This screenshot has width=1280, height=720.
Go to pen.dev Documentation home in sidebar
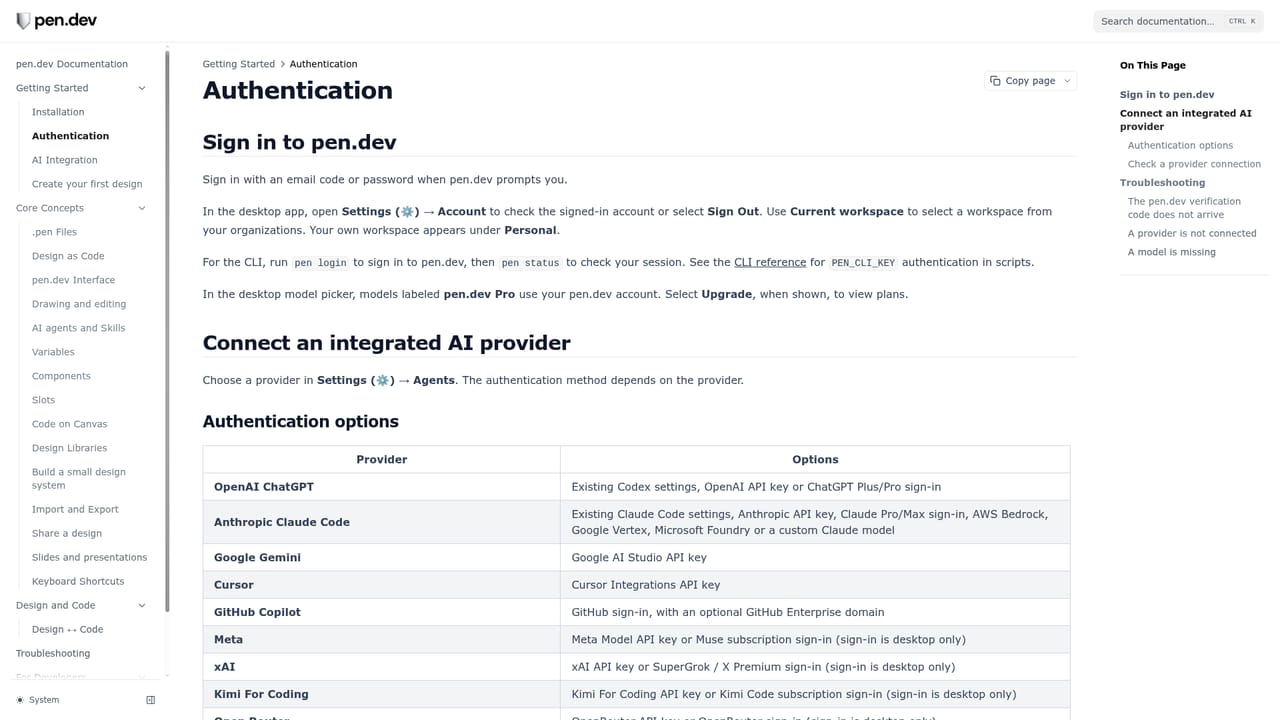click(x=72, y=64)
